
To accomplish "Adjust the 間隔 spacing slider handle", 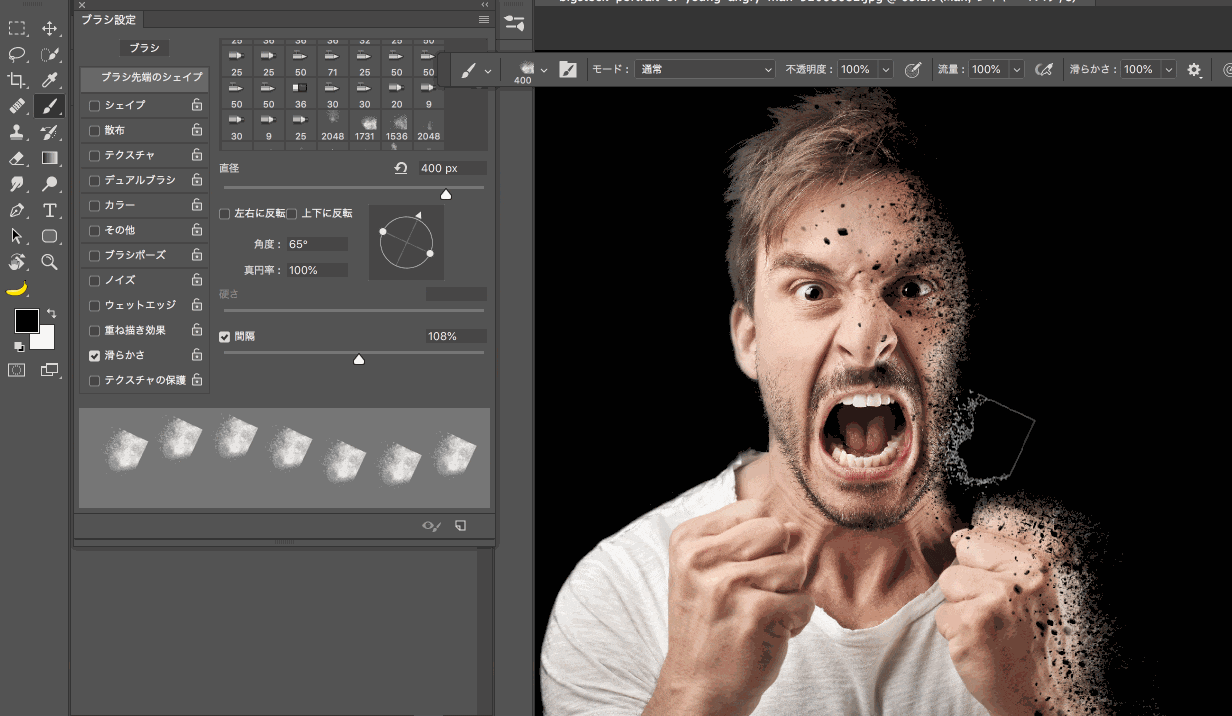I will click(x=359, y=359).
